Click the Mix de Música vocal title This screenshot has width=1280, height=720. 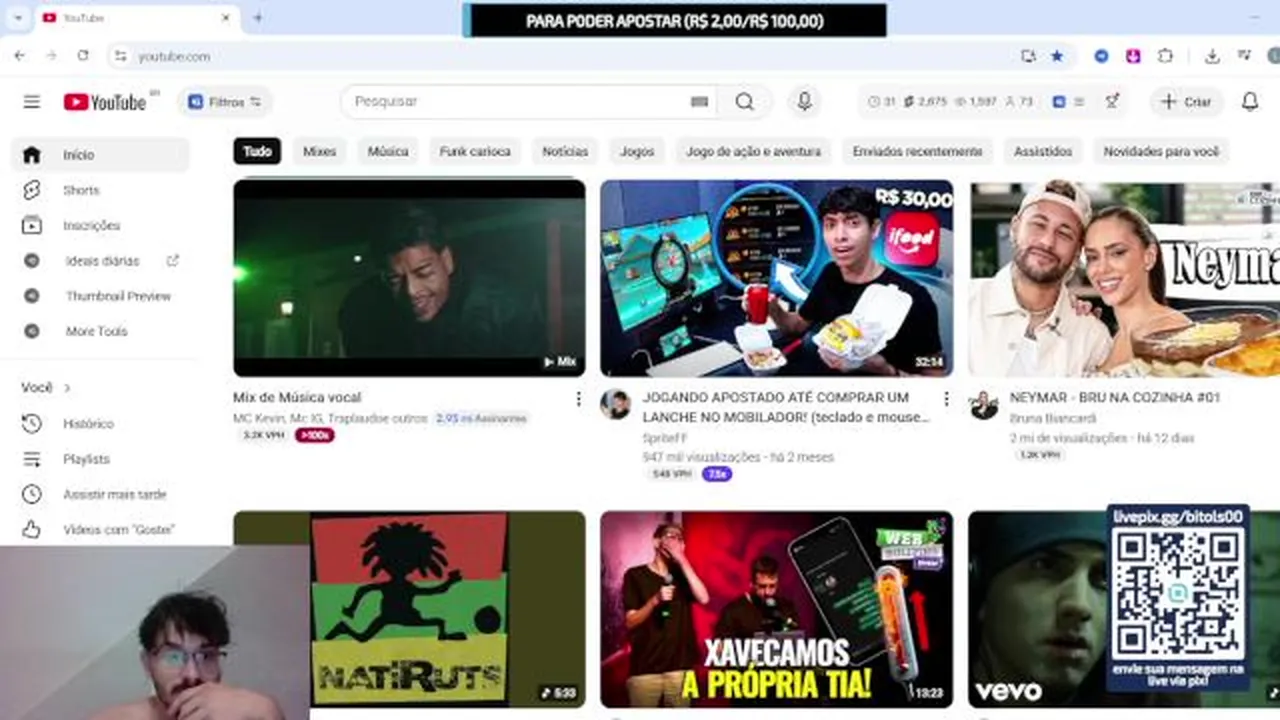click(x=297, y=397)
